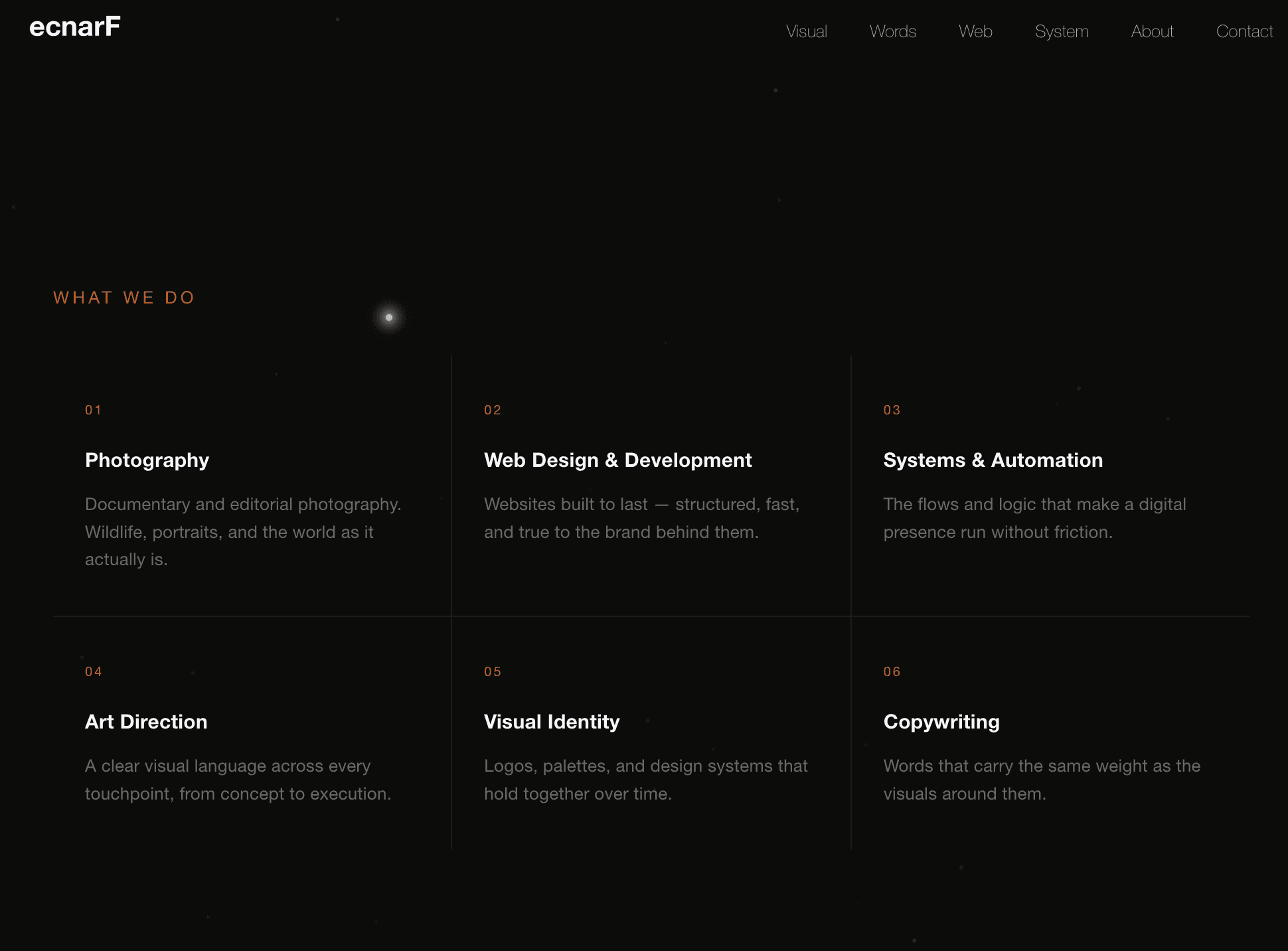Image resolution: width=1288 pixels, height=951 pixels.
Task: Select the Visual Identity title
Action: pos(552,722)
